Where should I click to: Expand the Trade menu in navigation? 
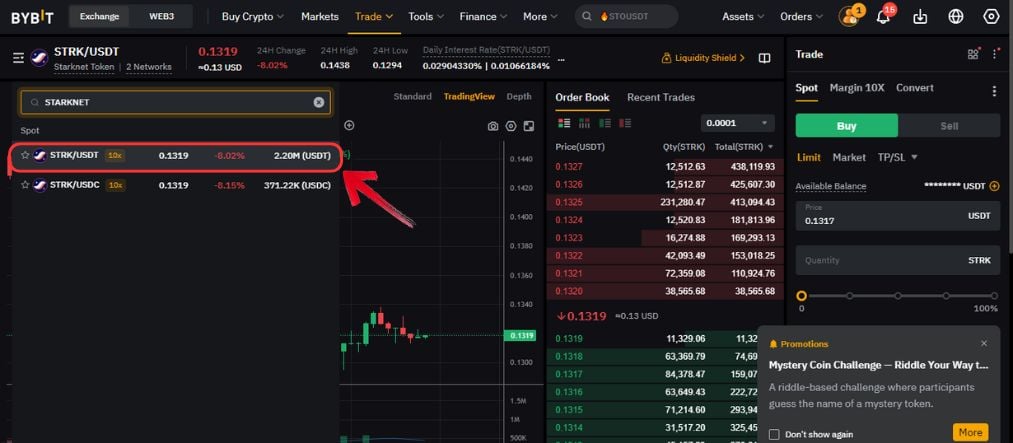(374, 17)
